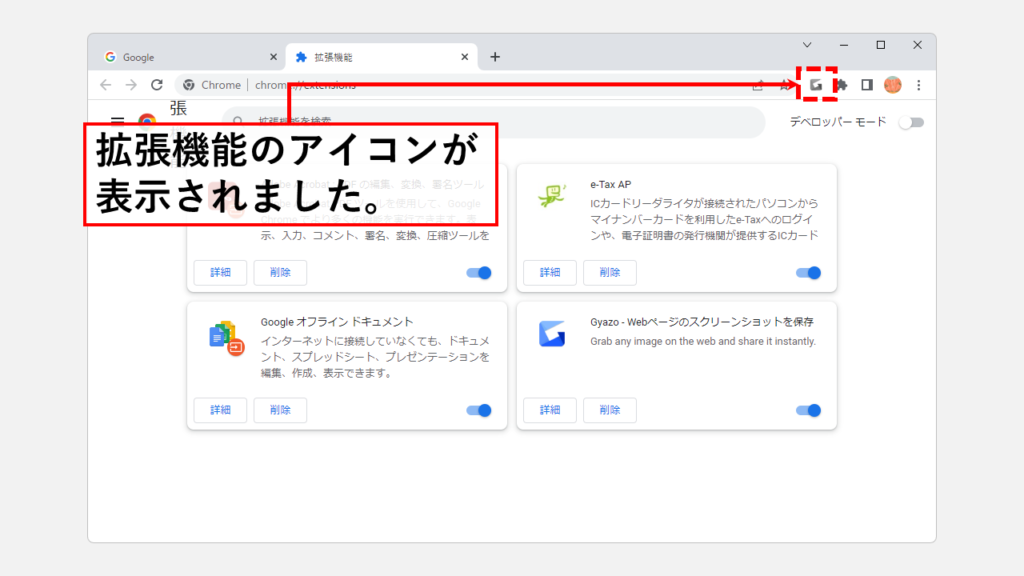Screen dimensions: 1024x576
Task: Go back using the back arrow
Action: pos(106,85)
